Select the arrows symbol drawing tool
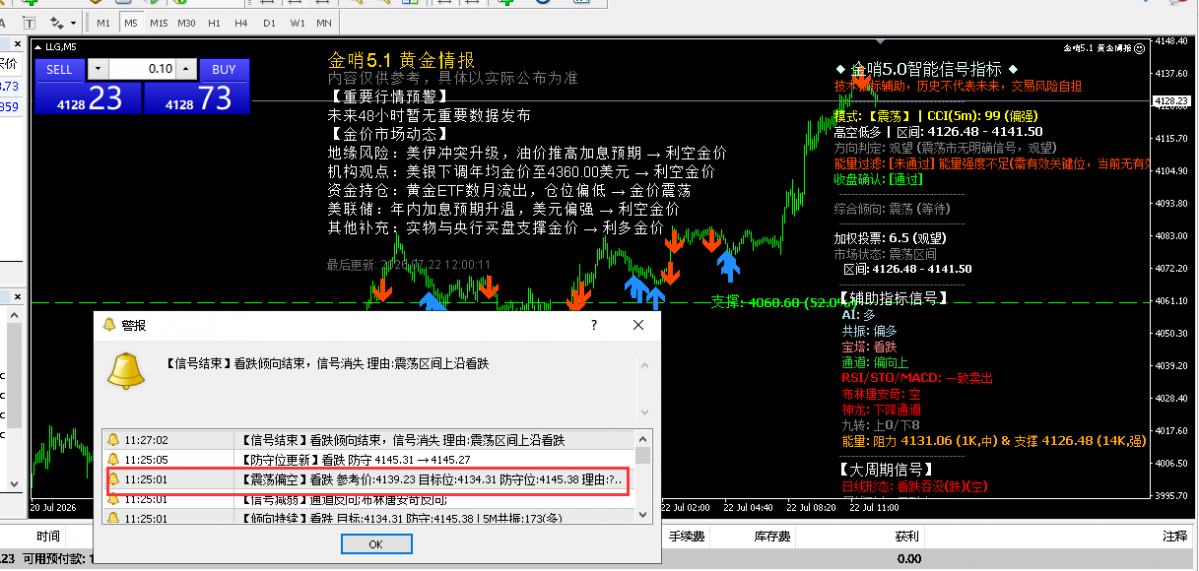 click(57, 22)
